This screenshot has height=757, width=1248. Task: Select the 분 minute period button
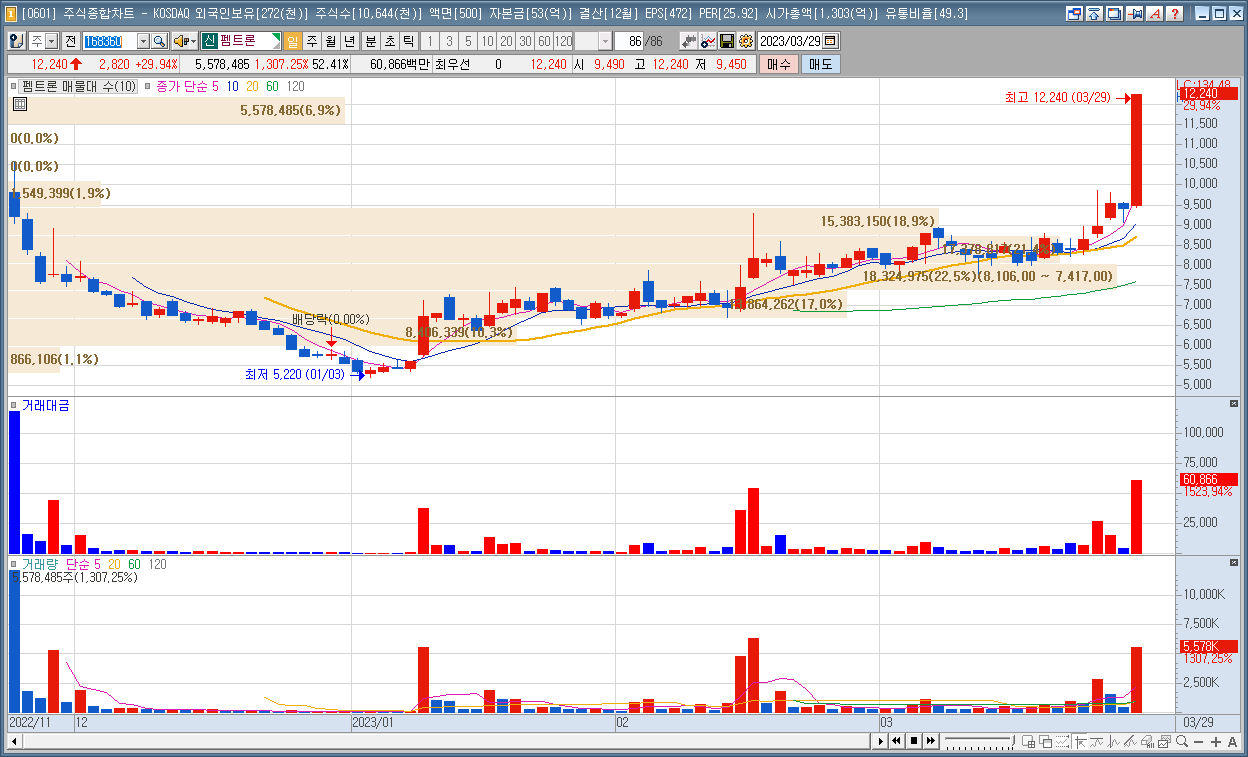coord(371,41)
